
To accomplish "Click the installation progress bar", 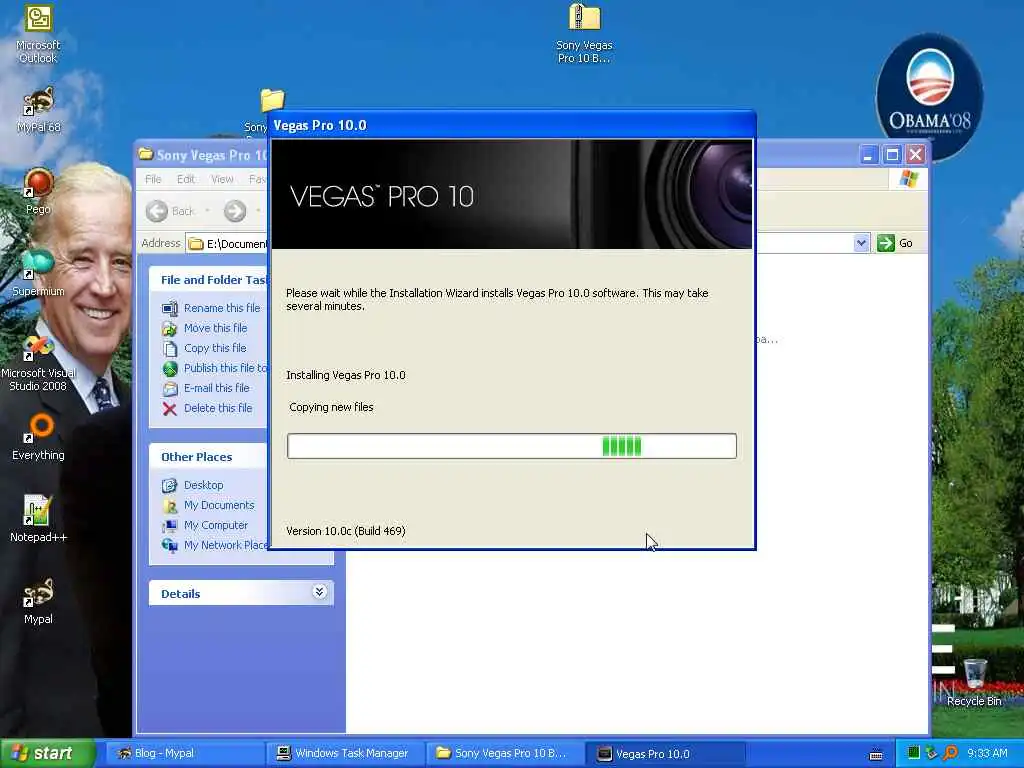I will tap(512, 446).
